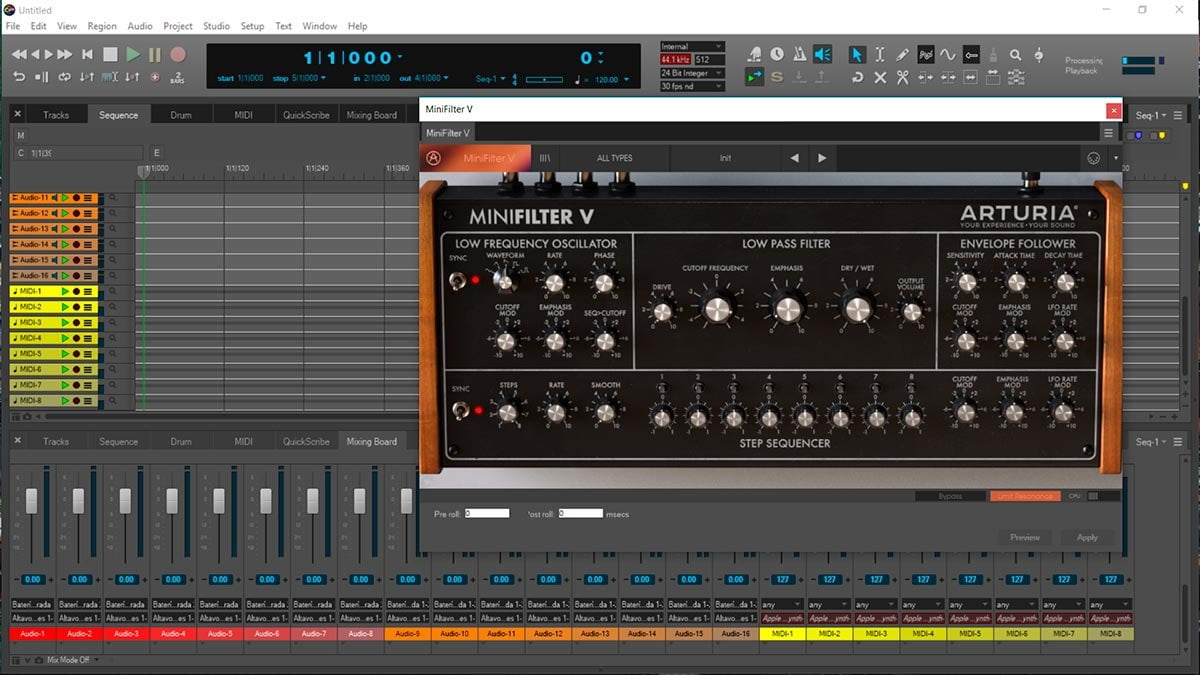Click the Cutoff Frequency knob
Image resolution: width=1200 pixels, height=675 pixels.
tap(716, 309)
